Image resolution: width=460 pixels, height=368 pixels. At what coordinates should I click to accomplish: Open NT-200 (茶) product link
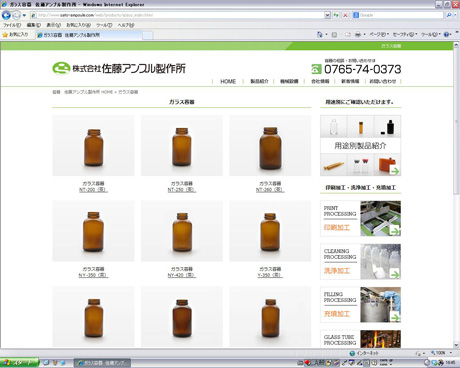tap(93, 190)
